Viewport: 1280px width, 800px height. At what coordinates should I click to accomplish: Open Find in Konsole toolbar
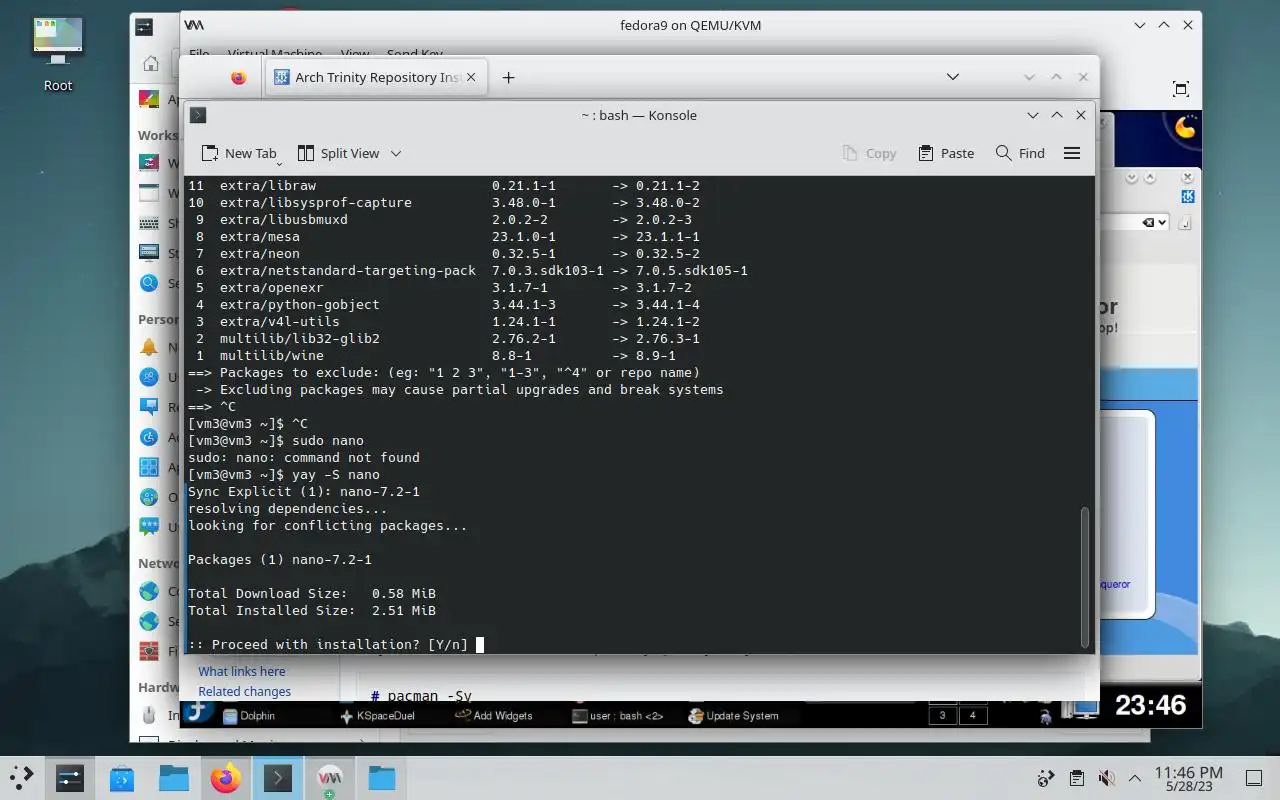coord(1020,153)
